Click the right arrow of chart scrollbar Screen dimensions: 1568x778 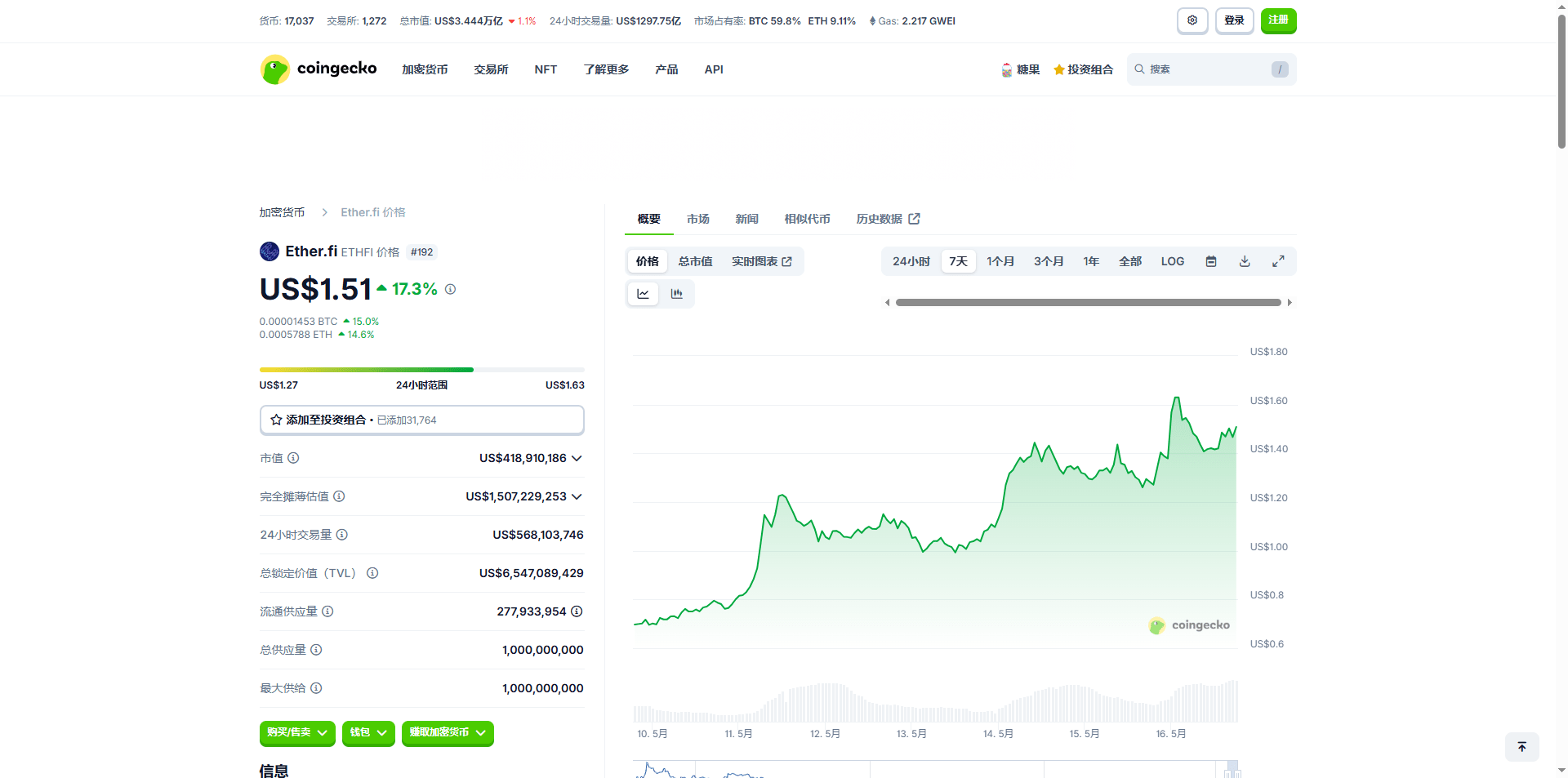coord(1290,303)
